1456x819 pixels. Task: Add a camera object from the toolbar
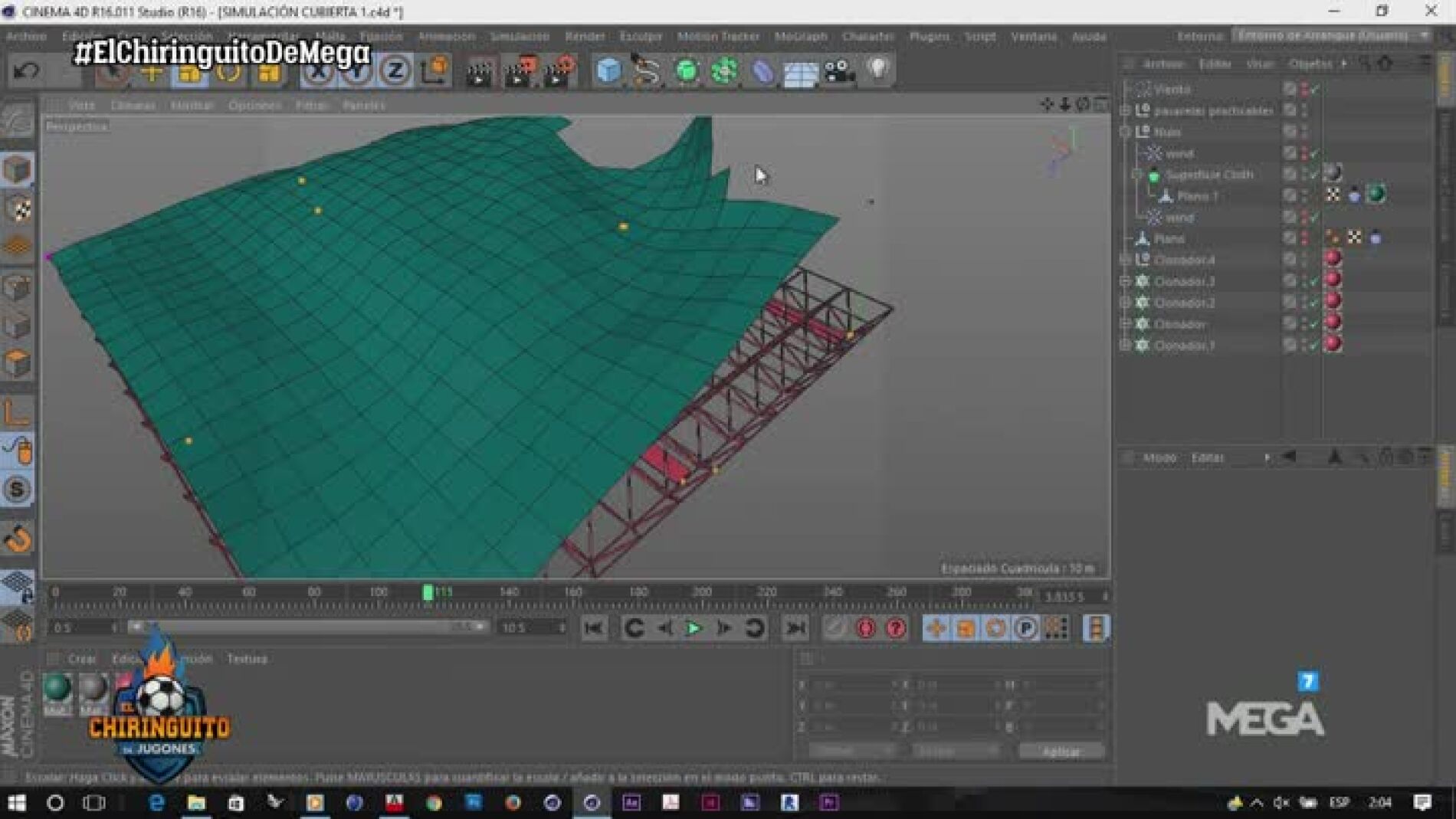click(840, 71)
